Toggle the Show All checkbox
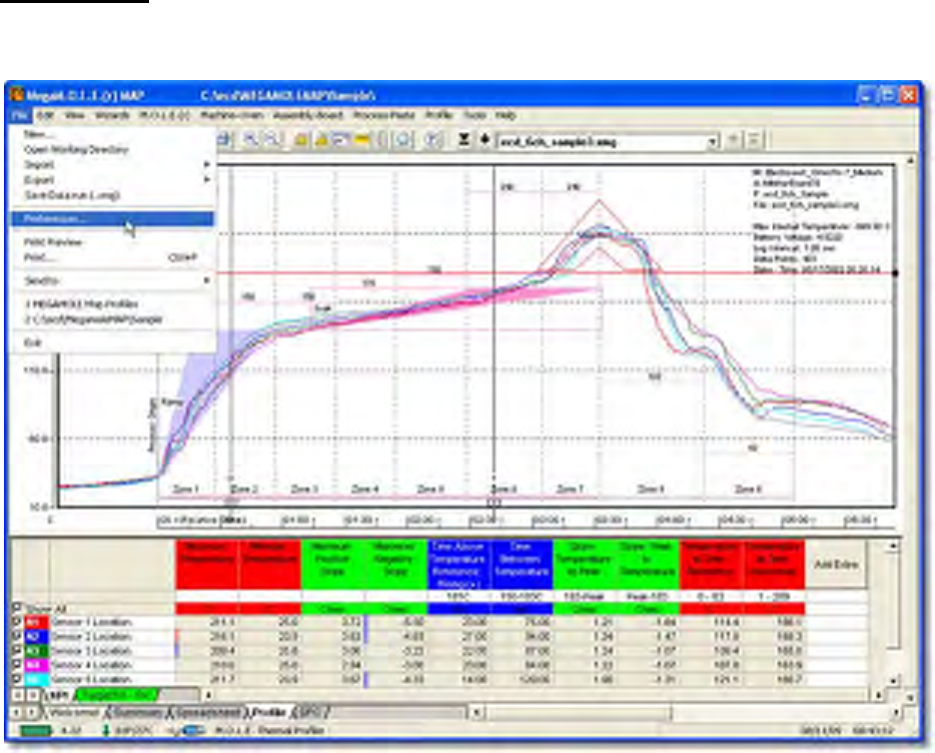The image size is (935, 753). [x=17, y=608]
